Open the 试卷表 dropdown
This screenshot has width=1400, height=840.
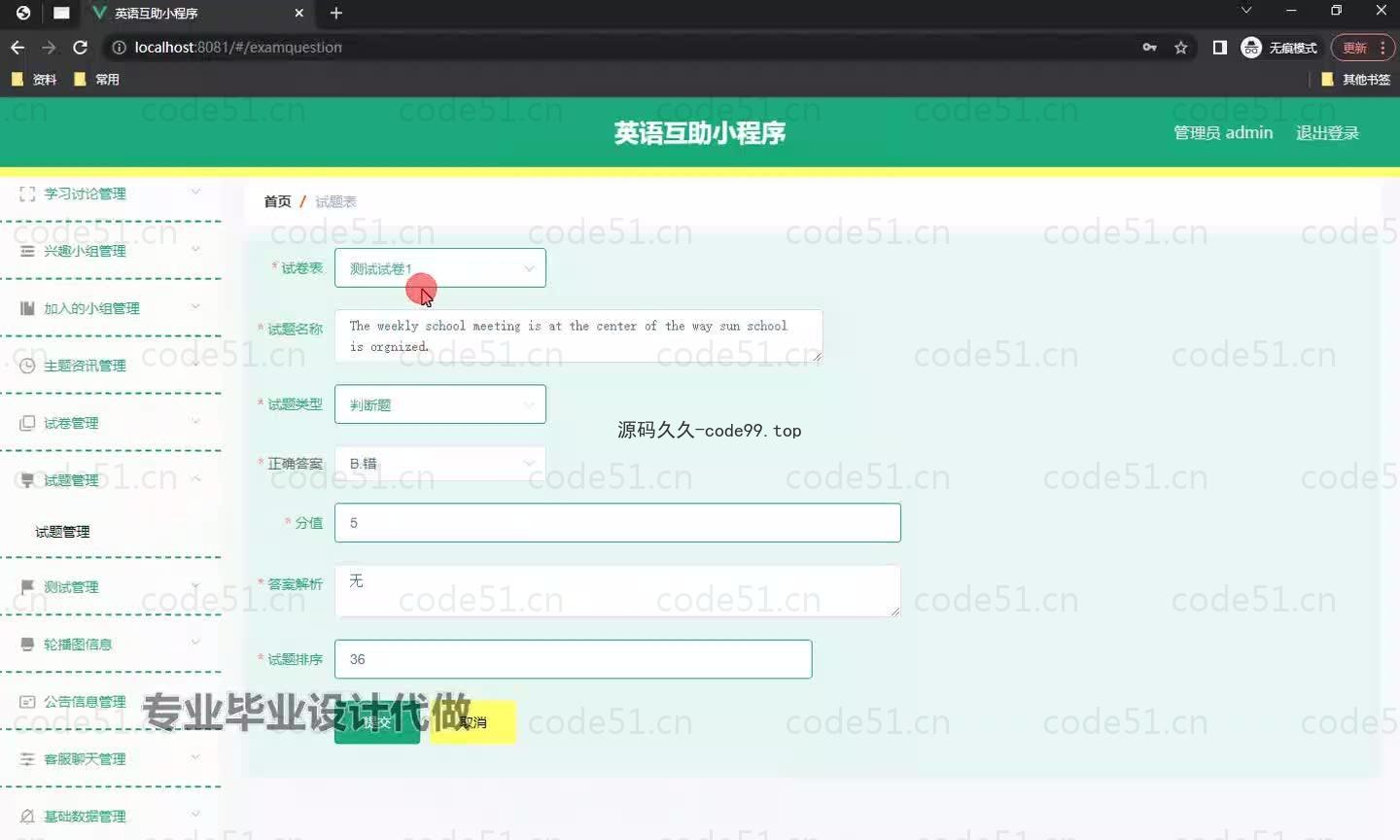439,268
